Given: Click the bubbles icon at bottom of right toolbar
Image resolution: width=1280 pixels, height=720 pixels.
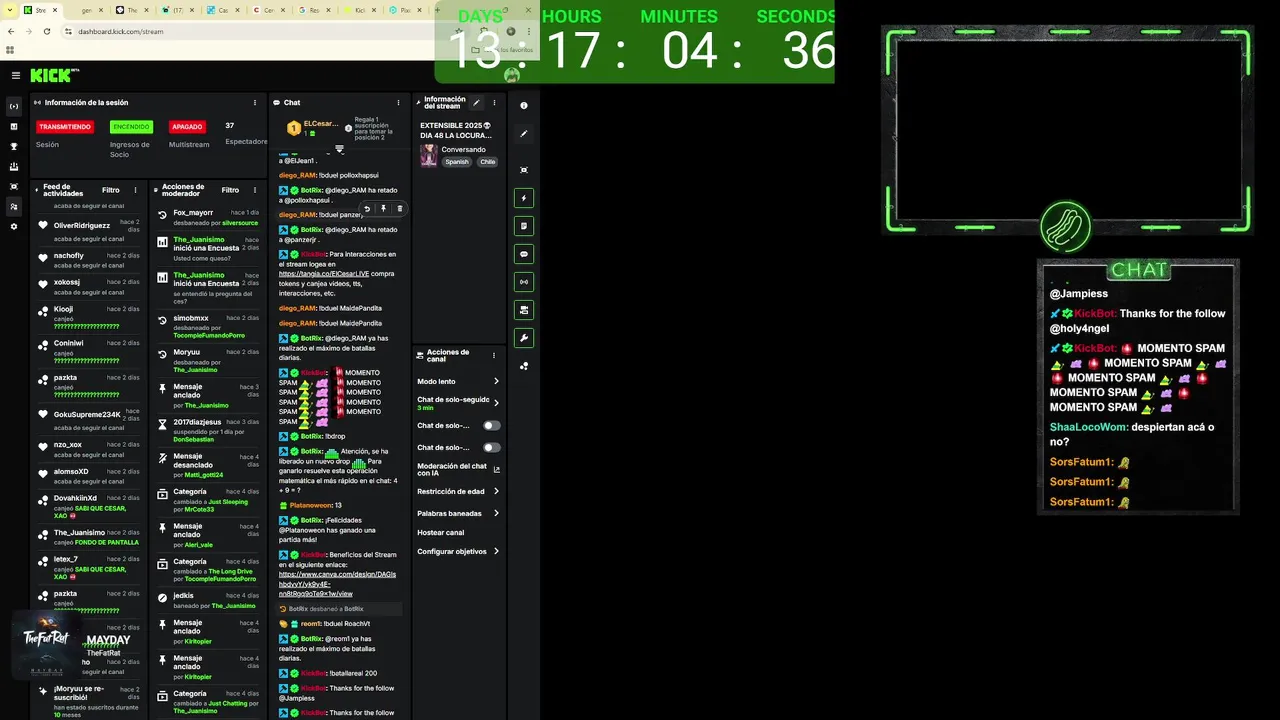Looking at the screenshot, I should pyautogui.click(x=524, y=366).
